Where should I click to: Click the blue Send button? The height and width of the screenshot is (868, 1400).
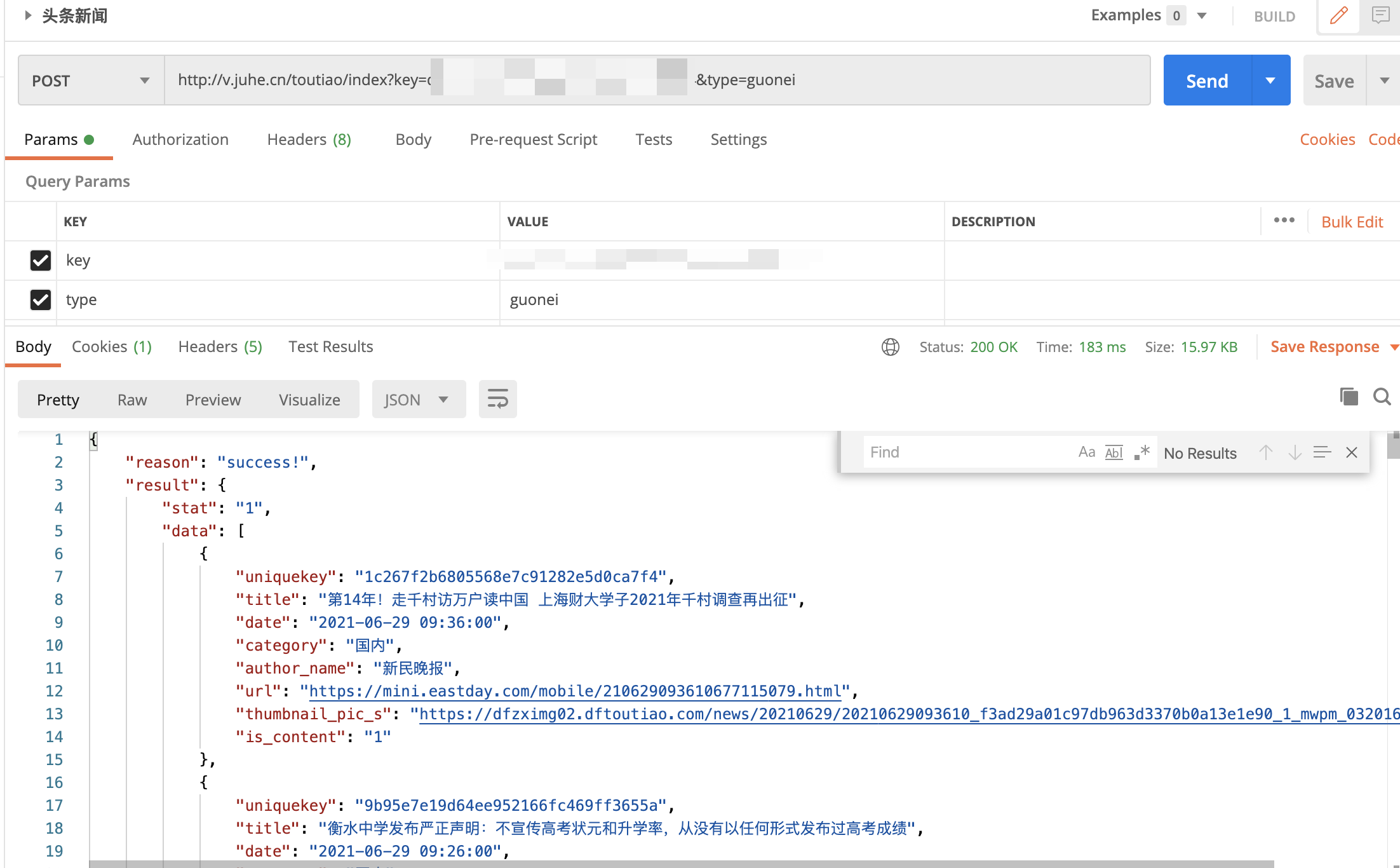click(1207, 81)
